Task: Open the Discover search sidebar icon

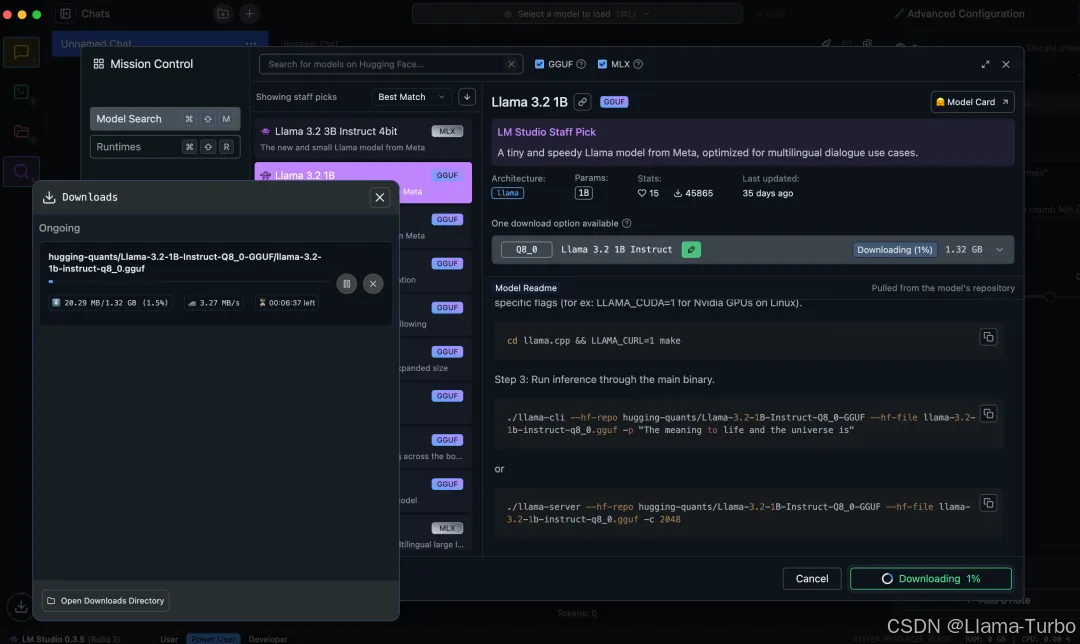Action: coord(21,171)
